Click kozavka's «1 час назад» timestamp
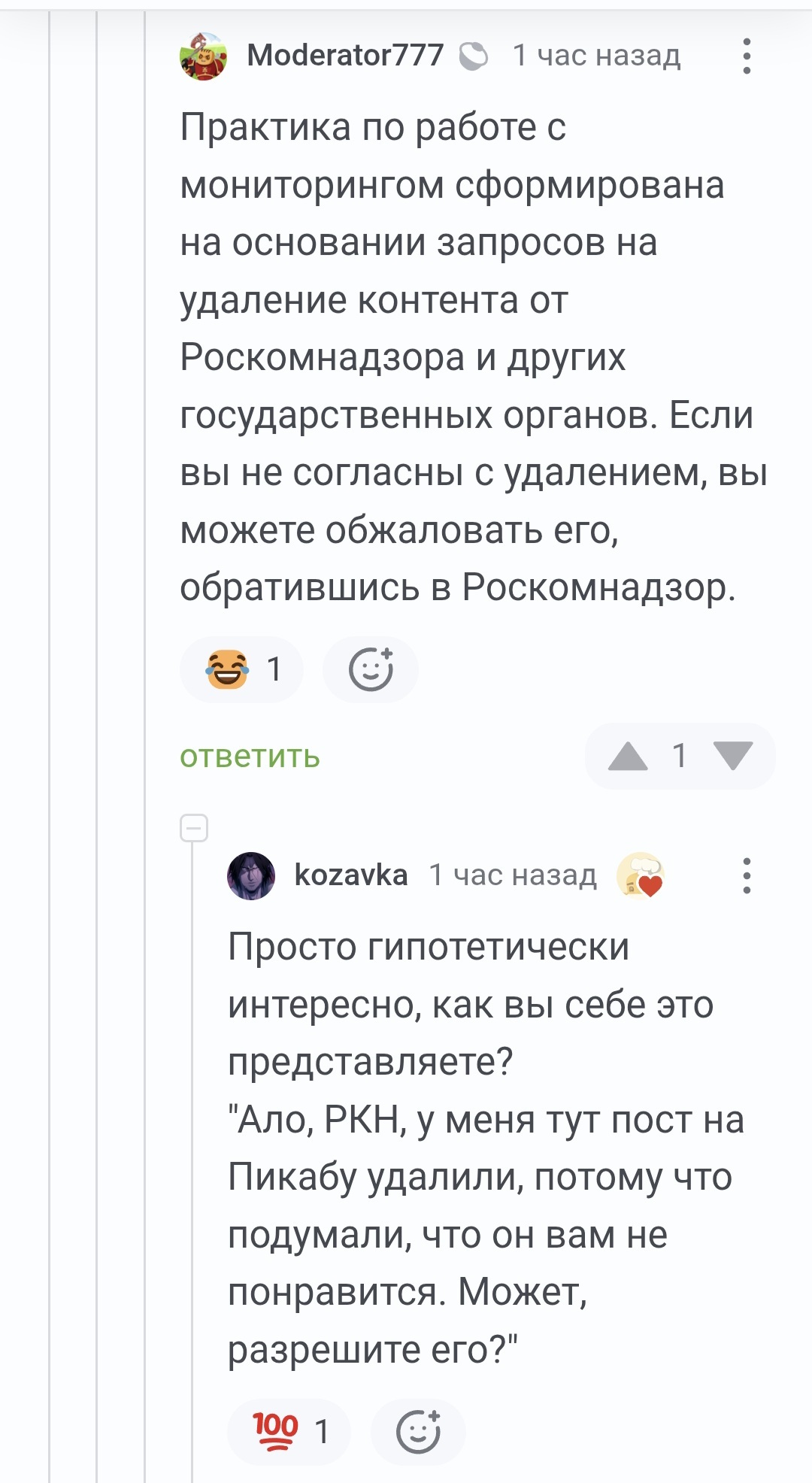The image size is (812, 1483). (x=513, y=875)
